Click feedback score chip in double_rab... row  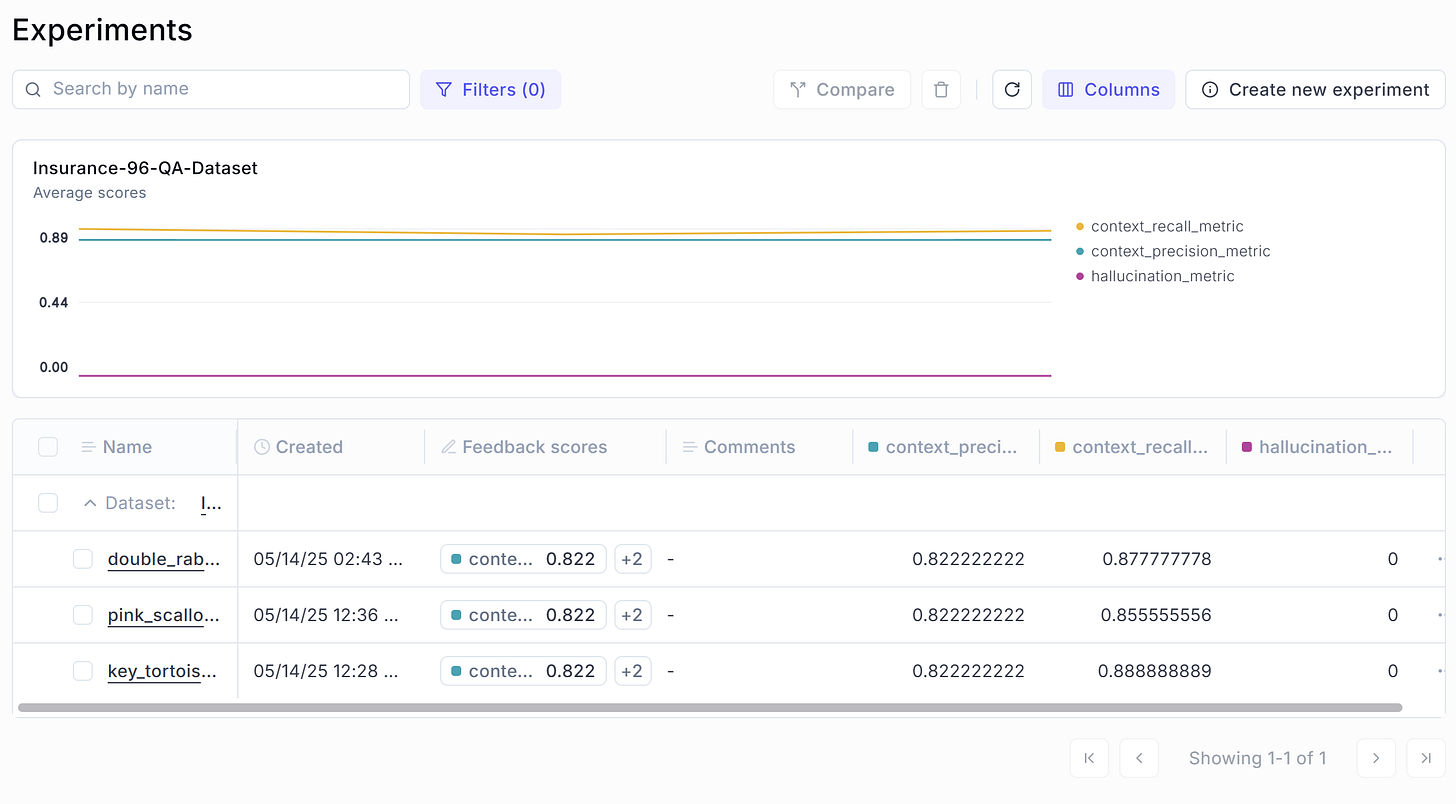(523, 559)
